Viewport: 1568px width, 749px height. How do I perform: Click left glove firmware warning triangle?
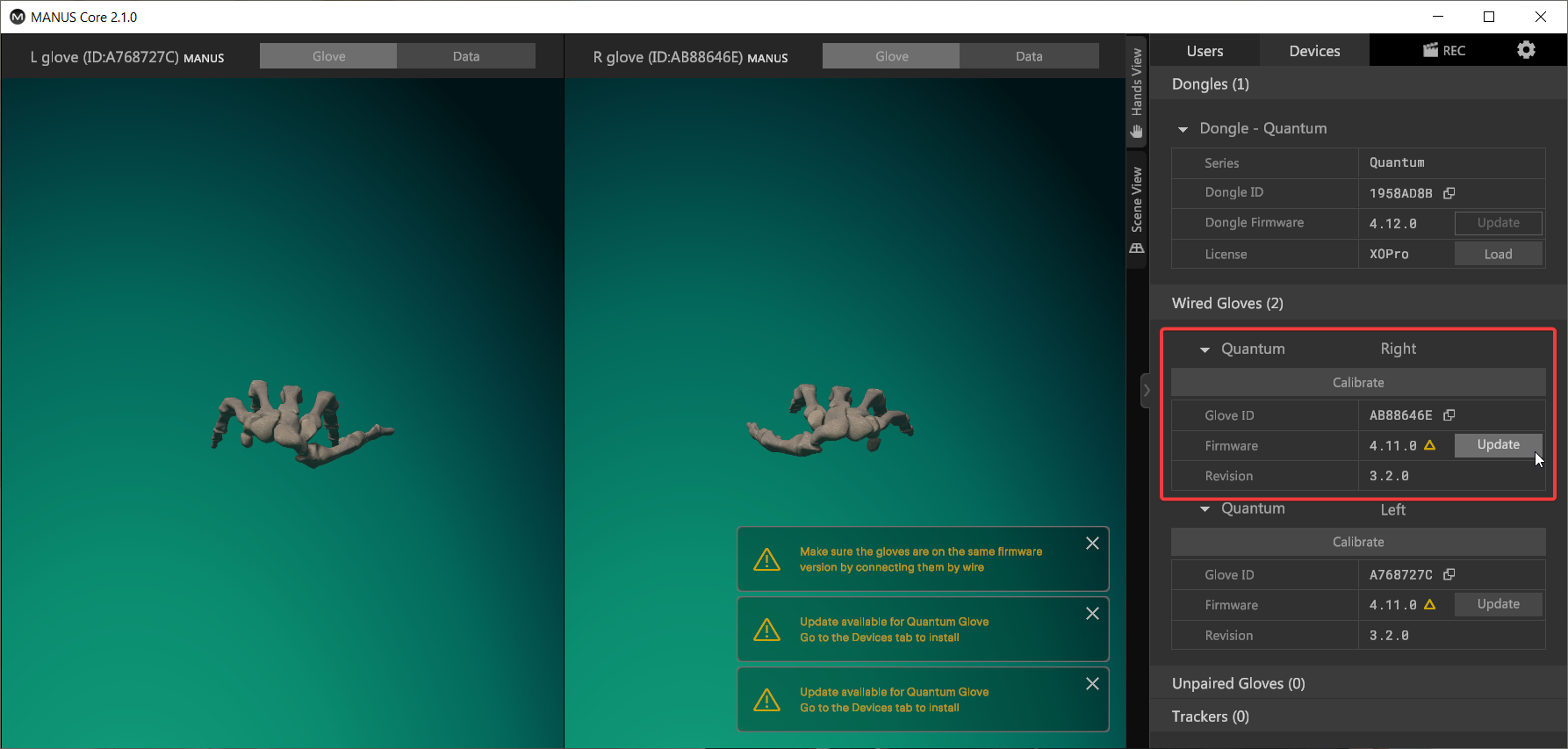pyautogui.click(x=1429, y=605)
